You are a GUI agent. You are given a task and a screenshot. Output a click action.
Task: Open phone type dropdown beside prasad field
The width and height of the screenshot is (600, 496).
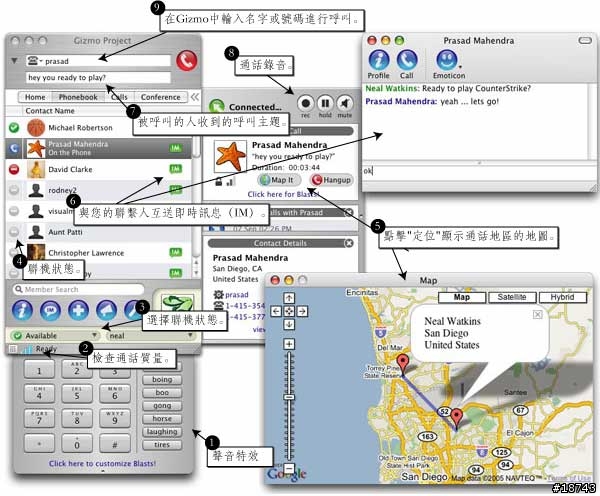pyautogui.click(x=35, y=60)
